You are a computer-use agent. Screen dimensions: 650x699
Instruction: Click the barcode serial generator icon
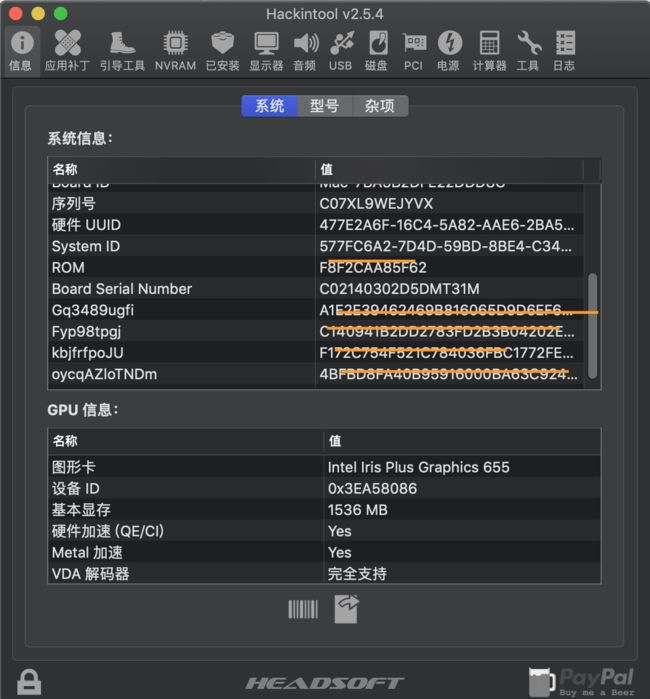point(303,609)
